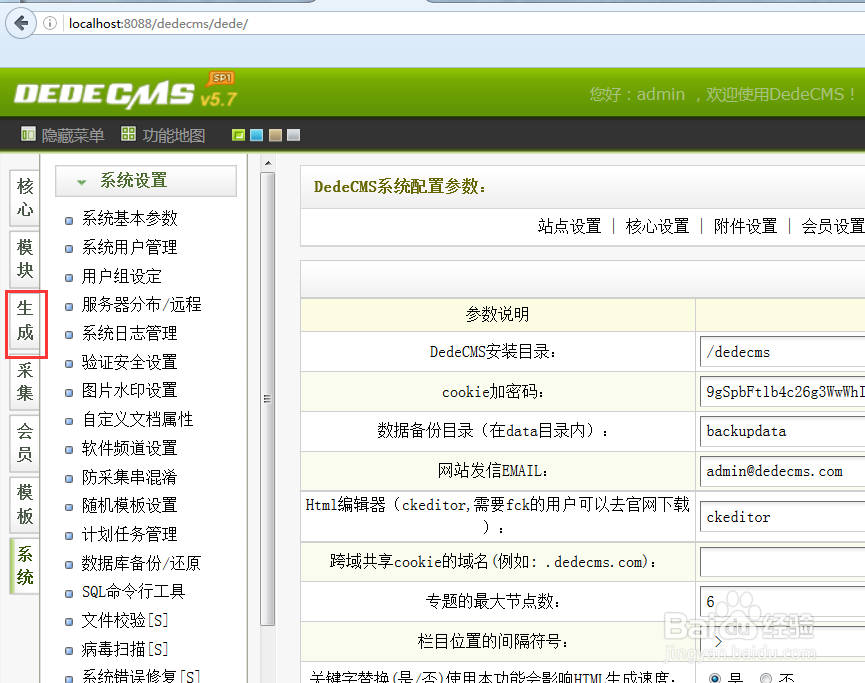Open 图片水印设置 menu item
This screenshot has width=865, height=683.
tap(130, 391)
